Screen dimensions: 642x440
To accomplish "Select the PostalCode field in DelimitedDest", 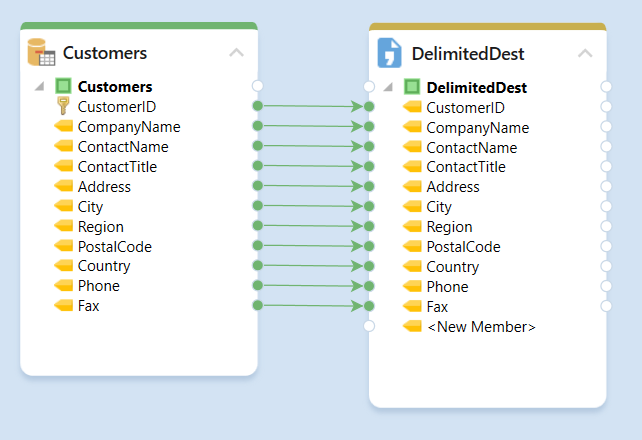I will [463, 247].
